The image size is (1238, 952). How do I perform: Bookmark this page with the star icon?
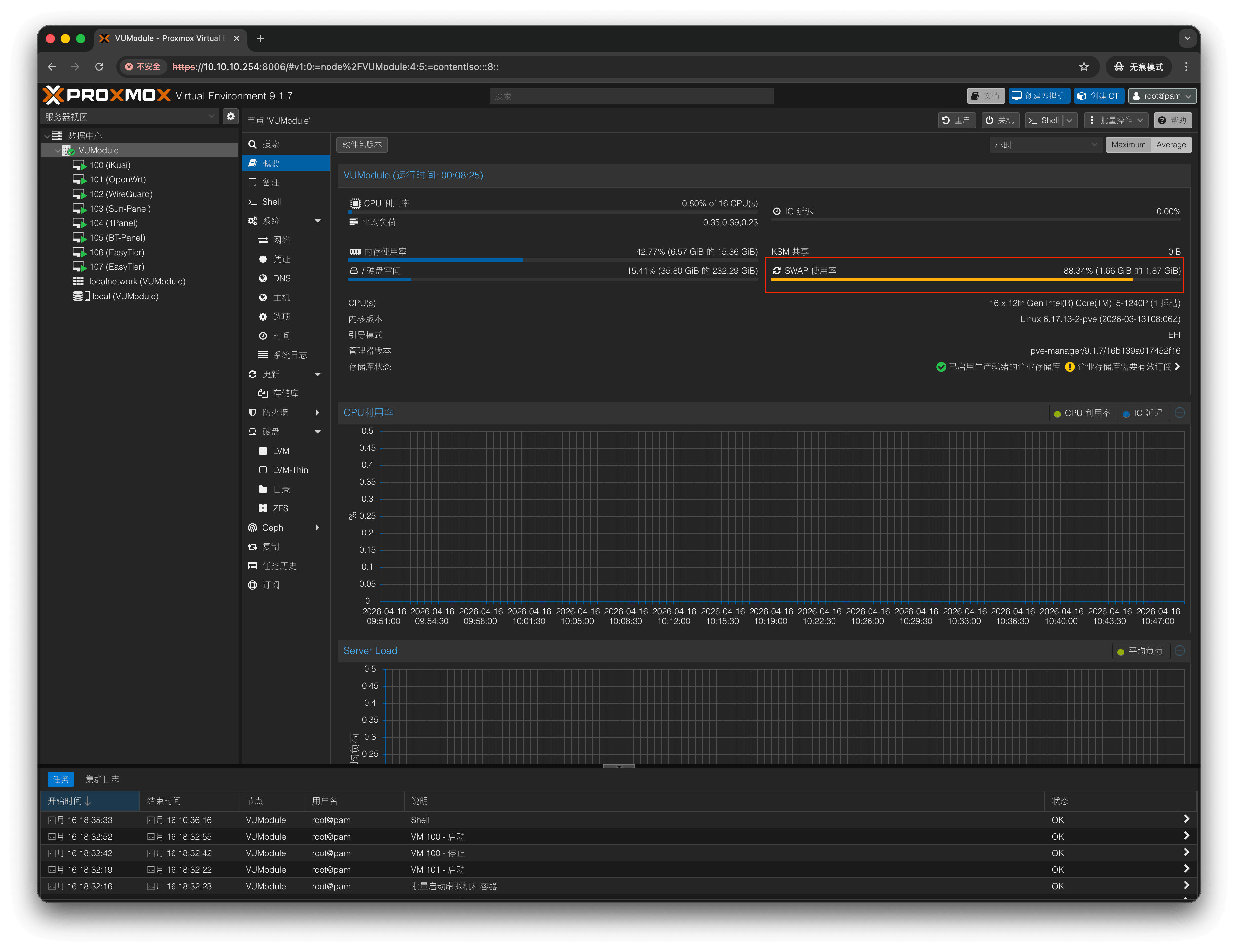1083,67
